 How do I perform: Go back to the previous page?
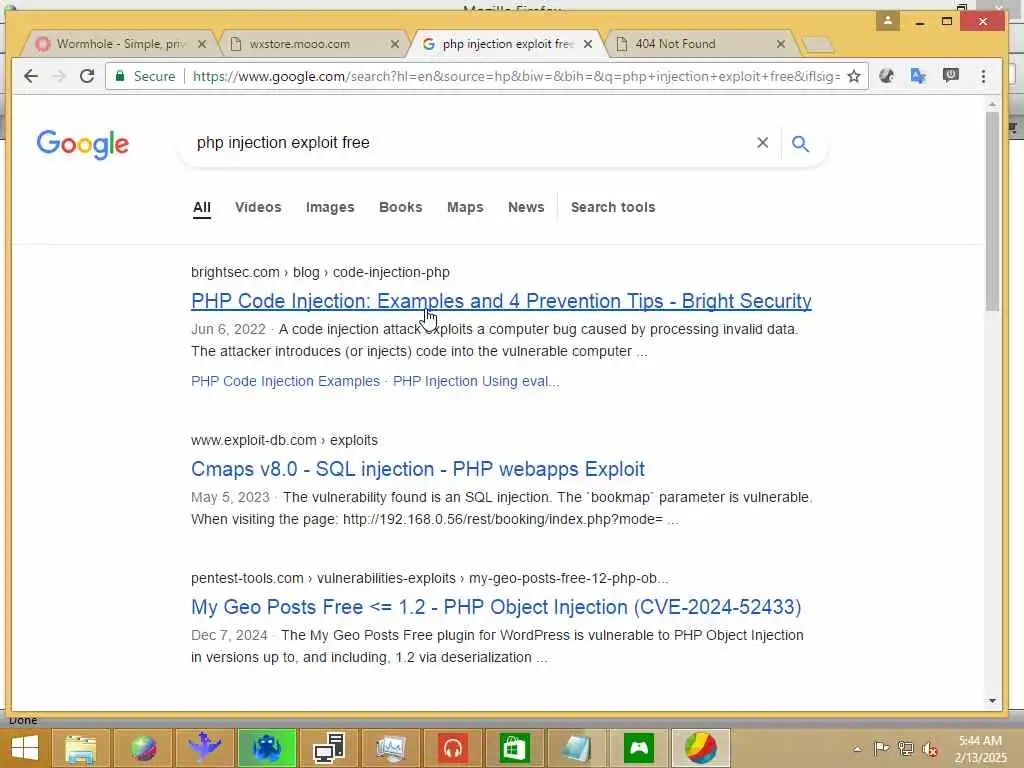(31, 76)
